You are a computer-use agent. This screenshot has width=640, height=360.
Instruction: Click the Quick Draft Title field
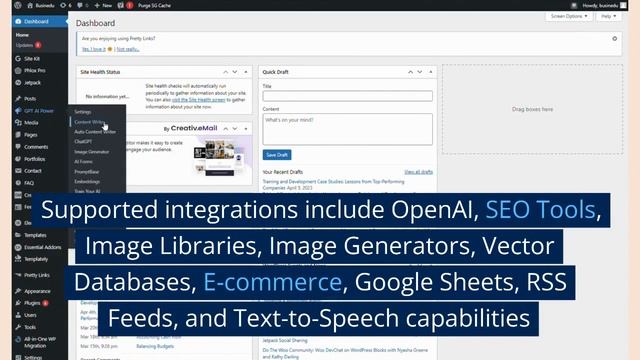coord(347,96)
